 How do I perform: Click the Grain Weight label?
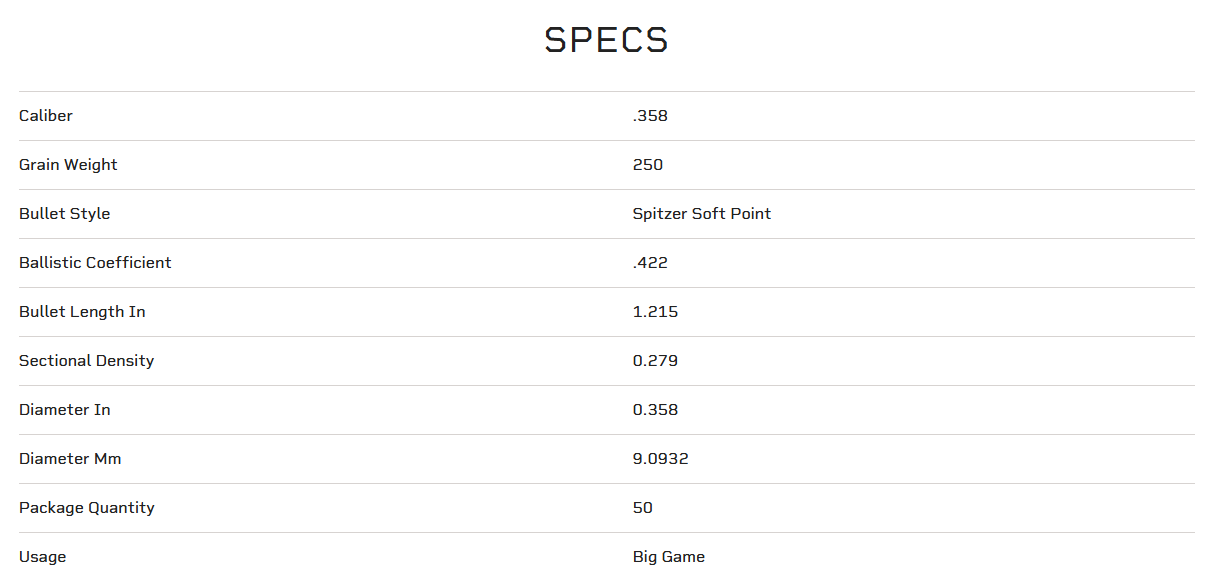tap(68, 165)
